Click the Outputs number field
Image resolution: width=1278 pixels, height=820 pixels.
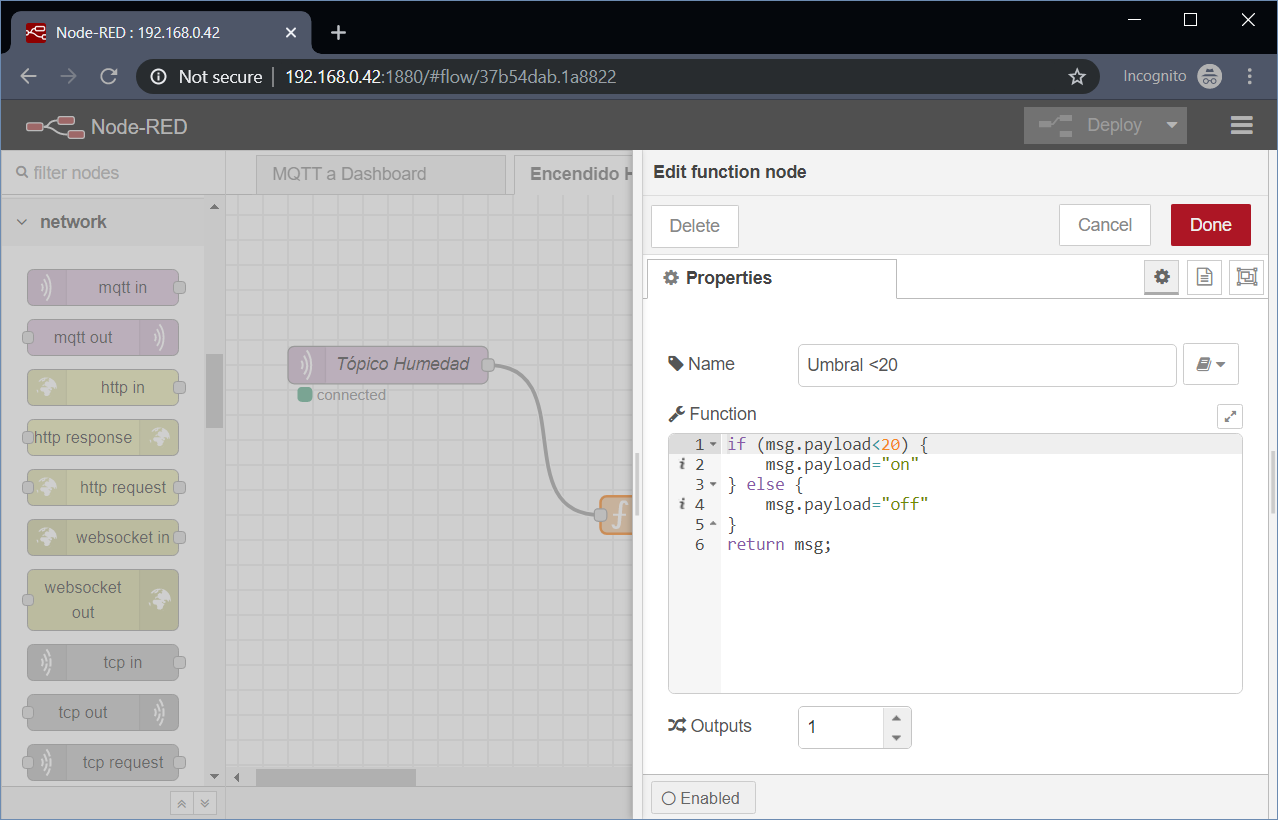click(x=841, y=727)
